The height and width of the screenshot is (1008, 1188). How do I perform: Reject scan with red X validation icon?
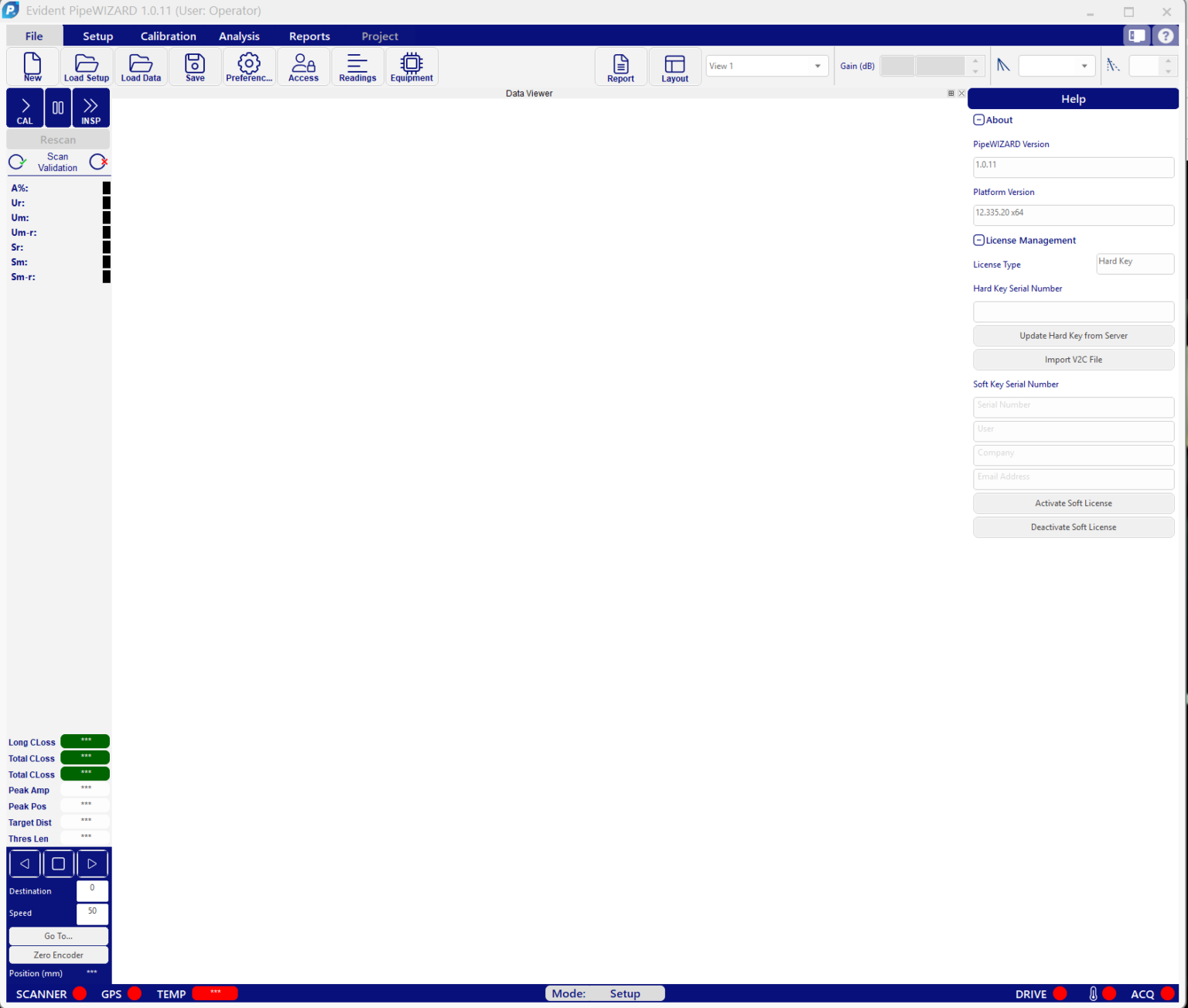pos(98,162)
